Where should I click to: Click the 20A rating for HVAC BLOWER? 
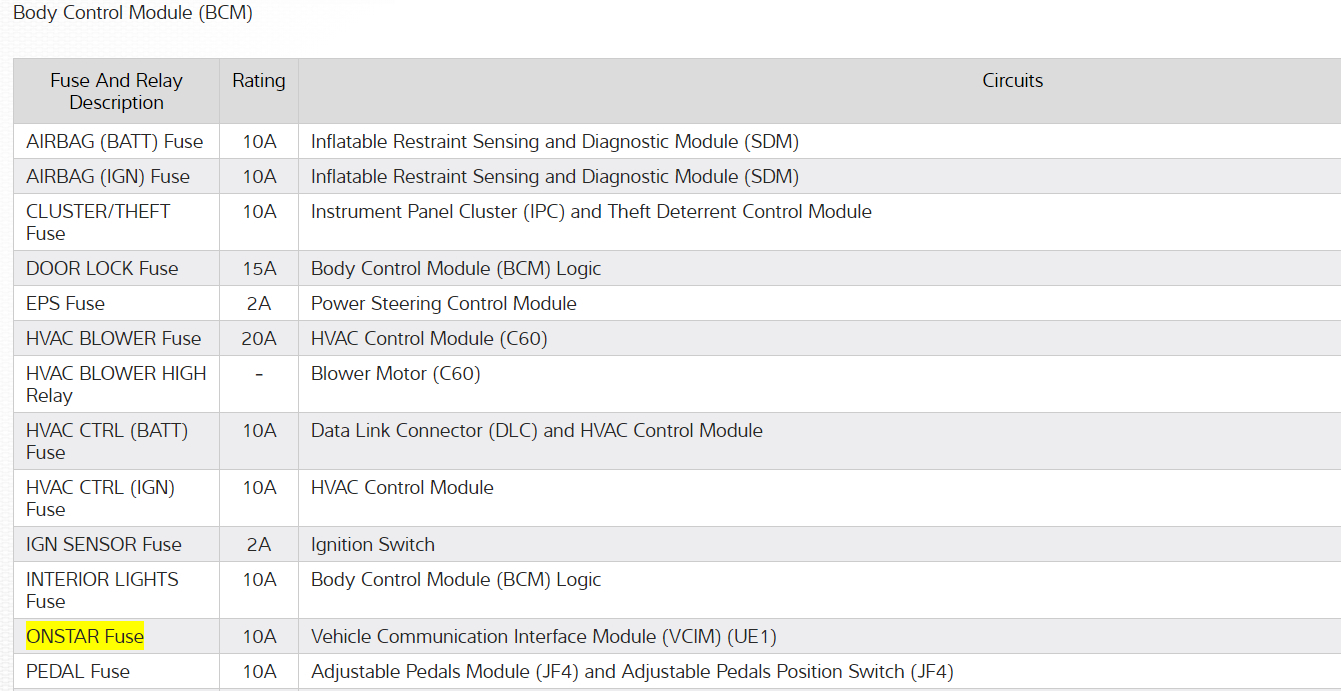259,338
